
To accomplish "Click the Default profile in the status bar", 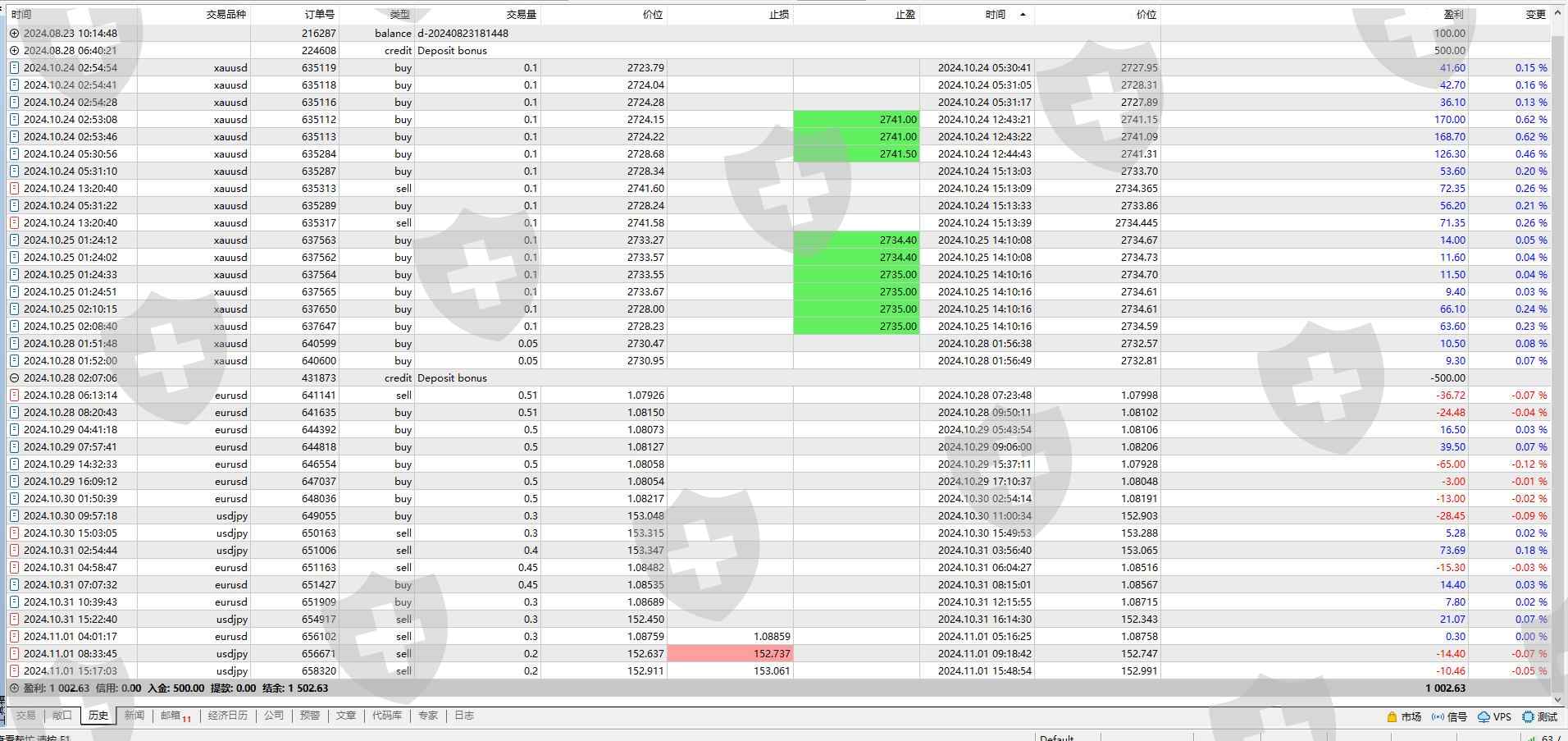I will [1056, 737].
